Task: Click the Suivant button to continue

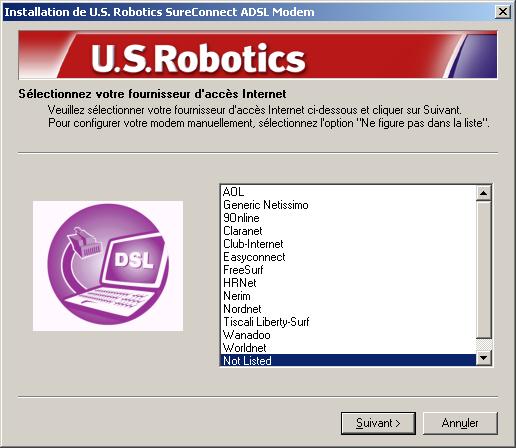Action: pos(378,423)
